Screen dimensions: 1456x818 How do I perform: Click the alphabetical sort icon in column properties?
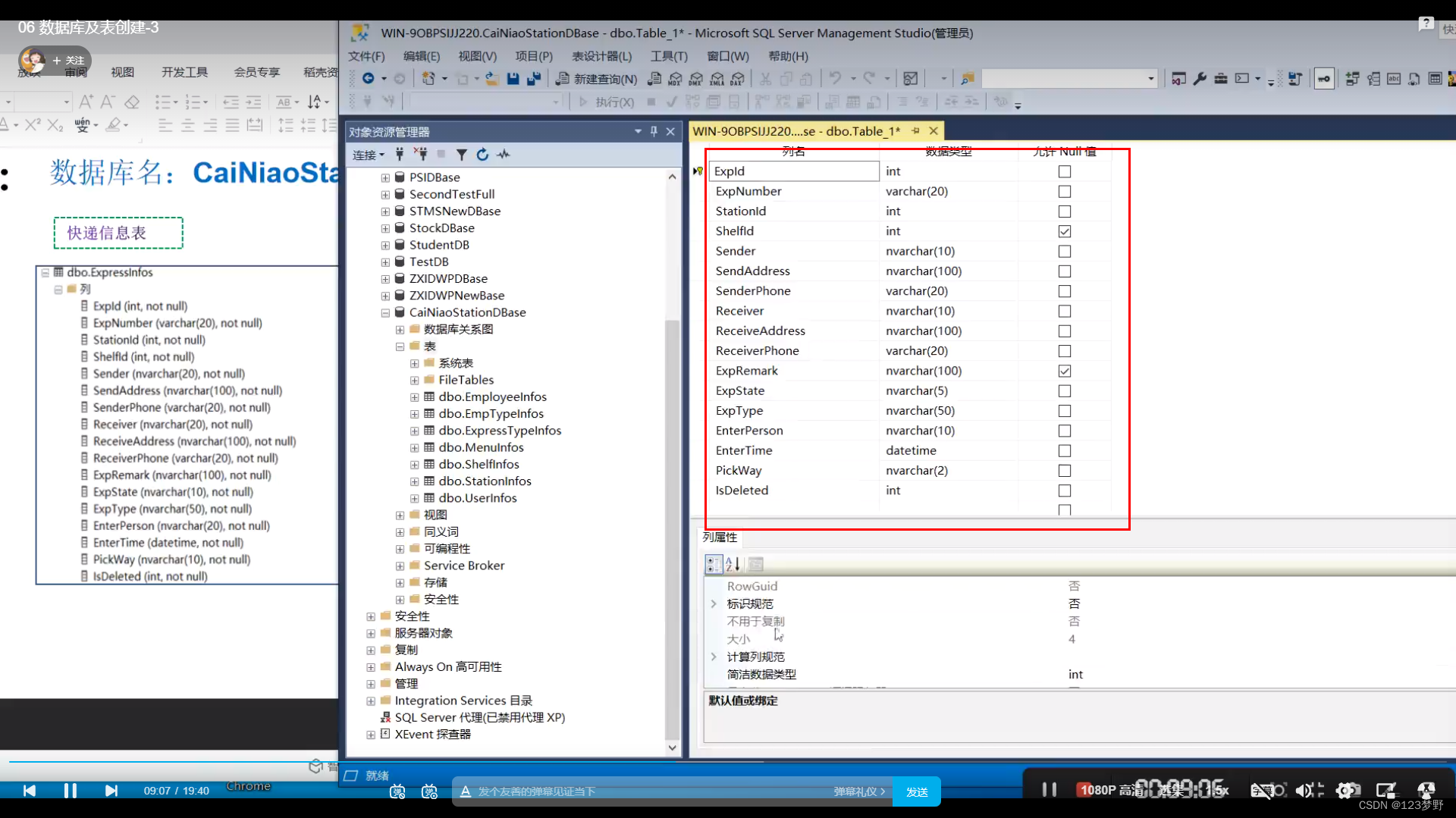pyautogui.click(x=733, y=564)
